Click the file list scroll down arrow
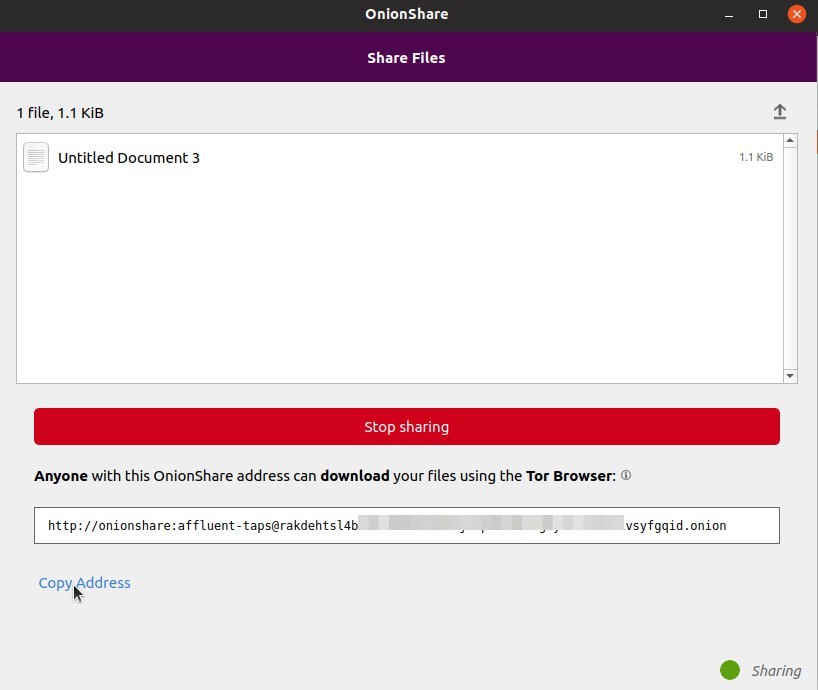818x690 pixels. (x=790, y=376)
